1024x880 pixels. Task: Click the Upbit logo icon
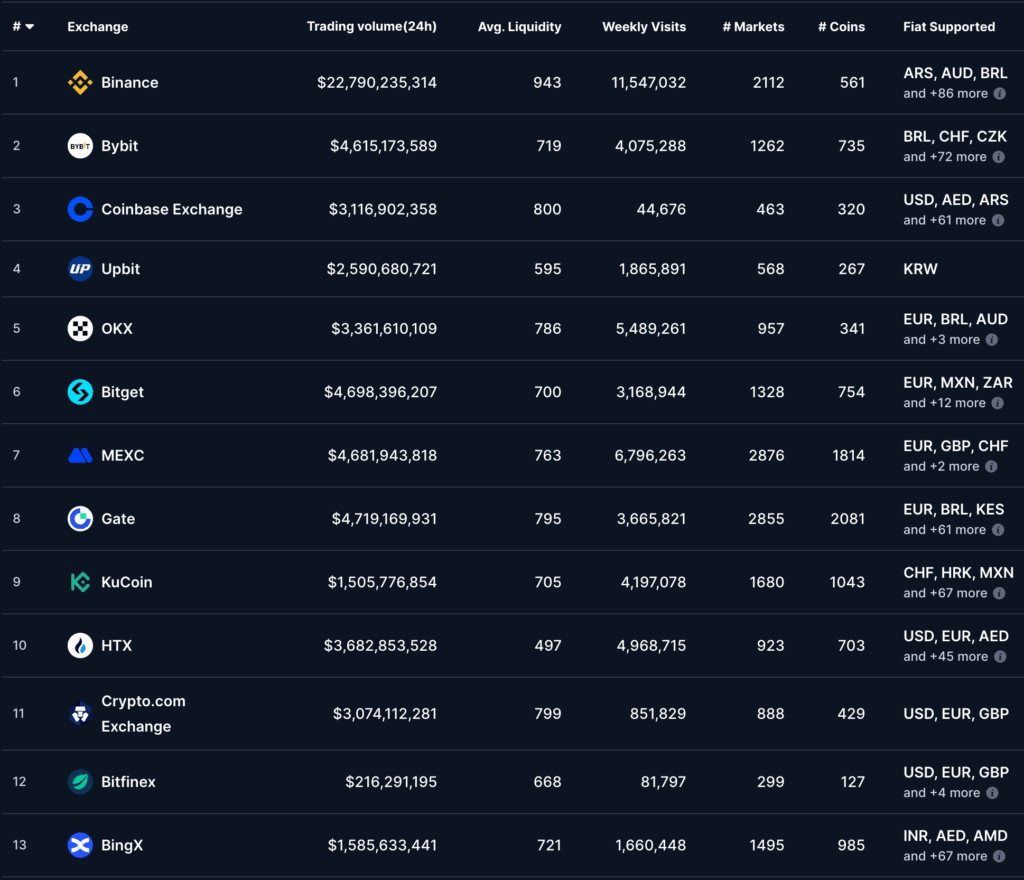pos(80,269)
